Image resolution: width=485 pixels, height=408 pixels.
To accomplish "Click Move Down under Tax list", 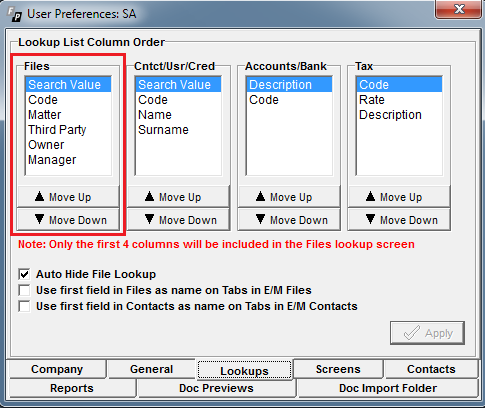I will (399, 220).
